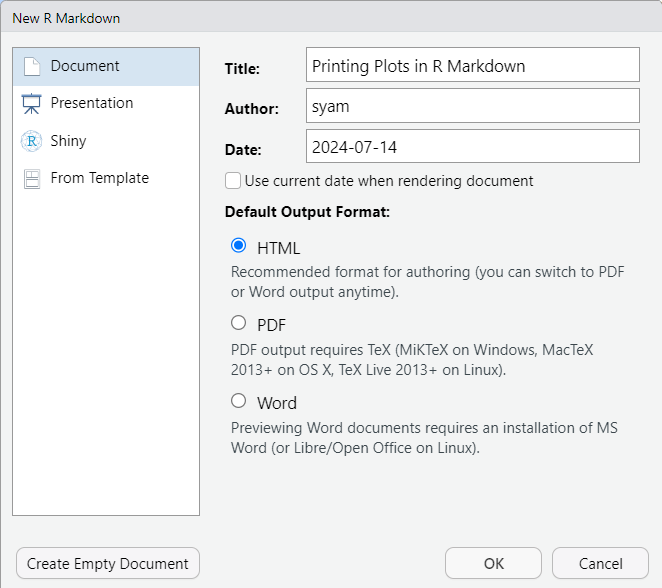Click the Document page icon in sidebar

click(x=32, y=67)
